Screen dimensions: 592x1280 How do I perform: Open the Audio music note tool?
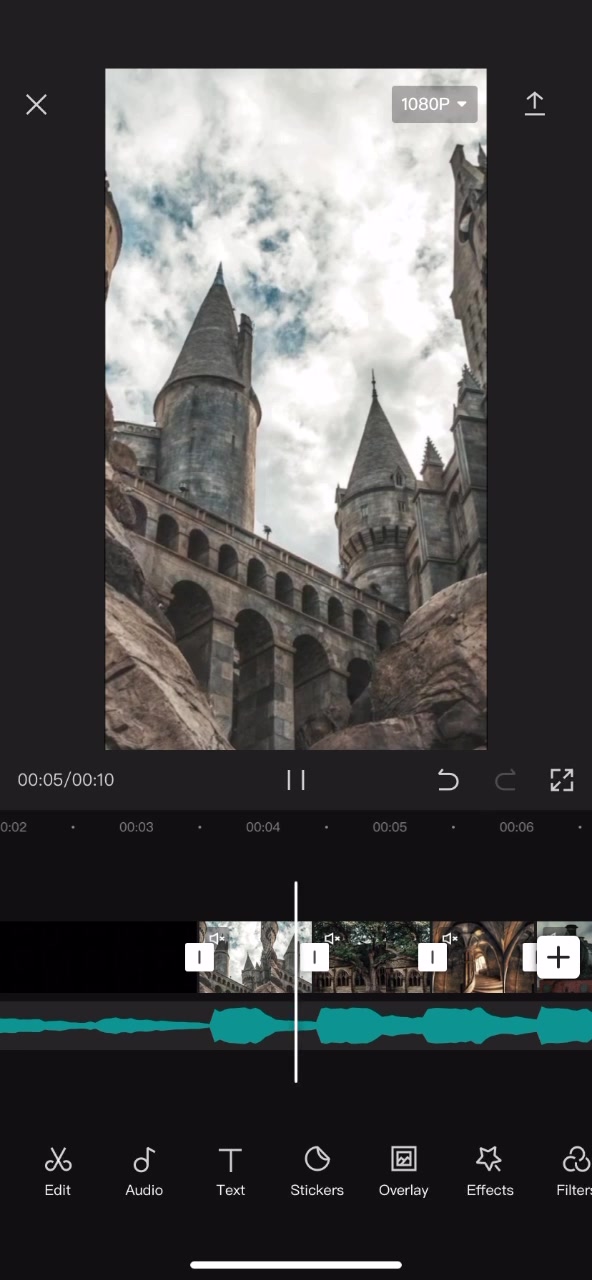click(144, 1171)
